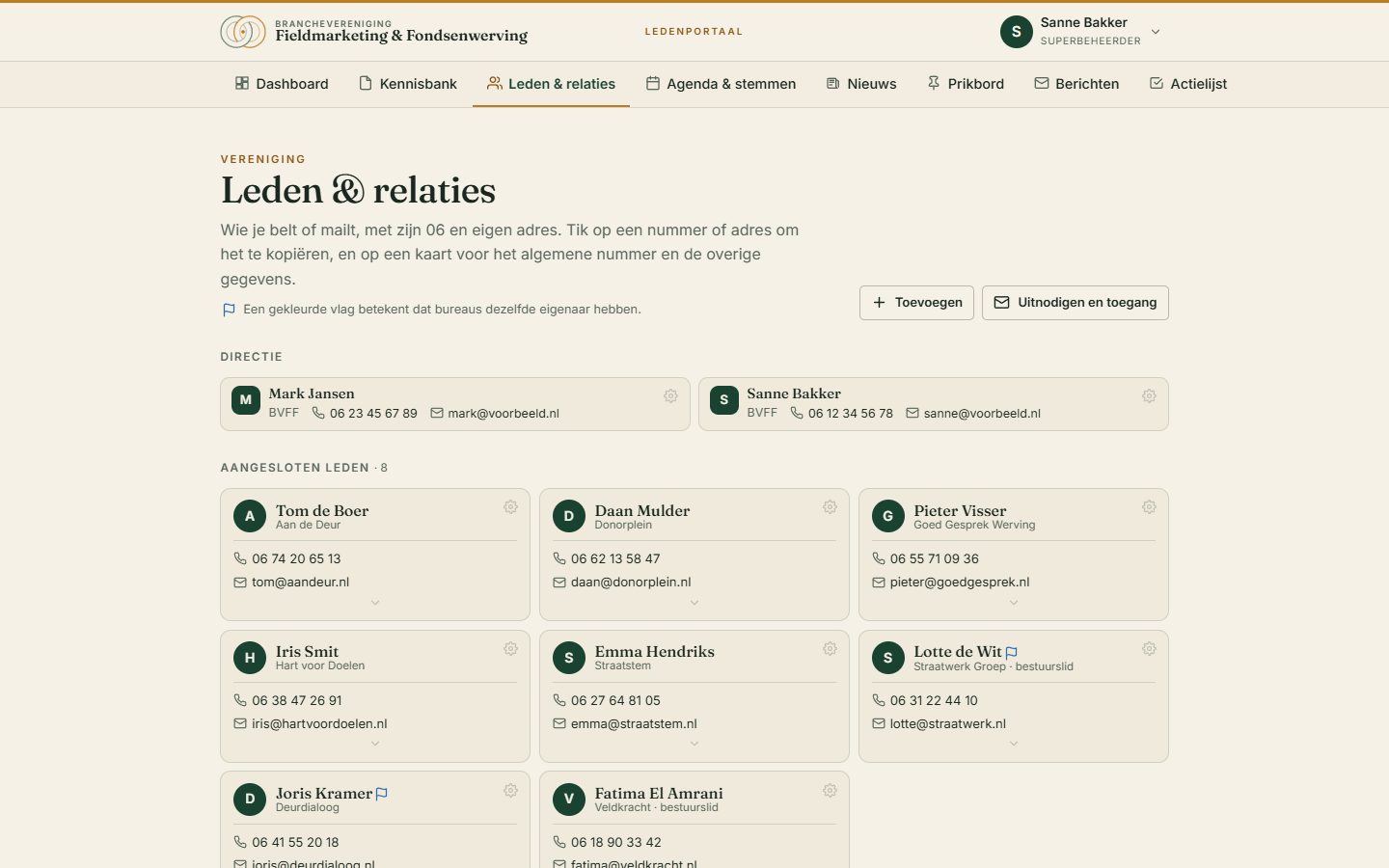Open settings gear on Sanne Bakker card

tap(1149, 396)
